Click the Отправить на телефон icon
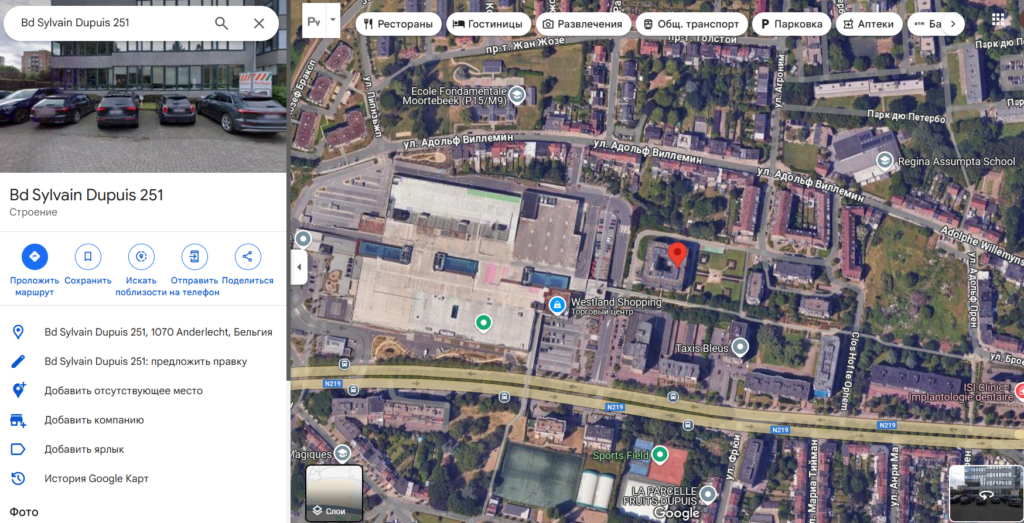 coord(194,257)
